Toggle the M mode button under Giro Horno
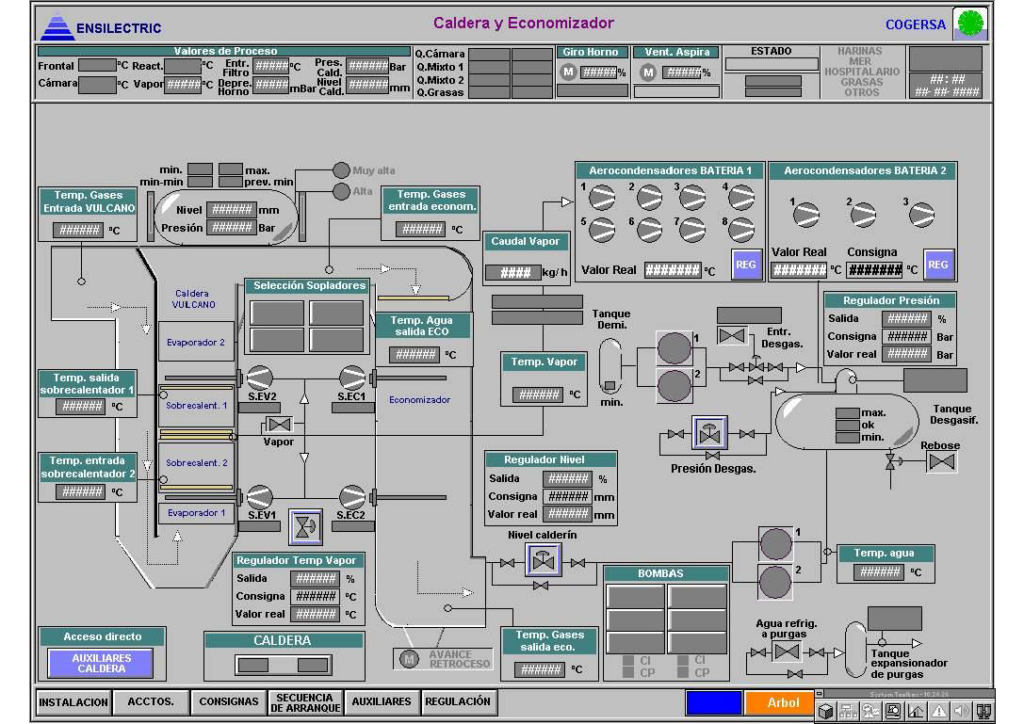Viewport: 1024px width, 724px height. click(x=568, y=72)
